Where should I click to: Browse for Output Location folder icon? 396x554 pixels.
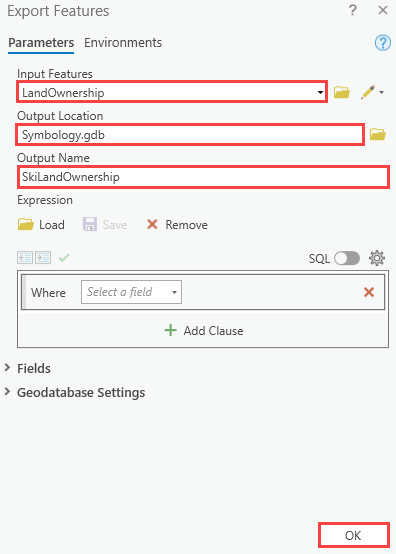tap(378, 134)
